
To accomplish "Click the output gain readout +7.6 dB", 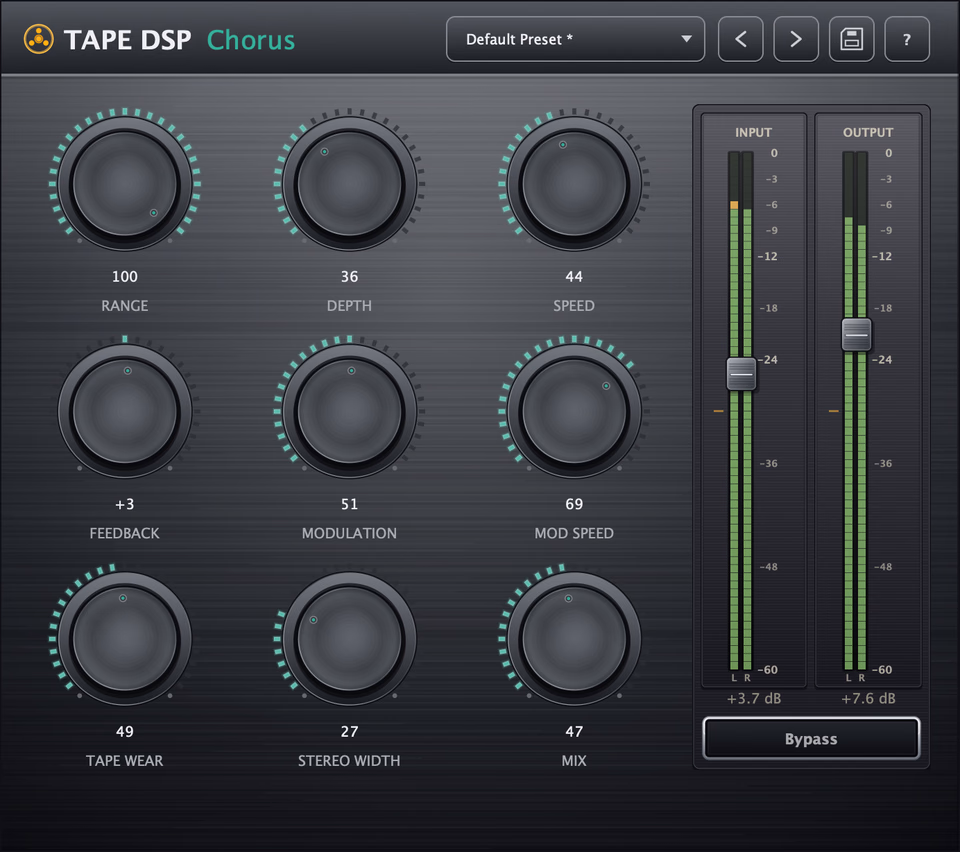I will point(868,698).
